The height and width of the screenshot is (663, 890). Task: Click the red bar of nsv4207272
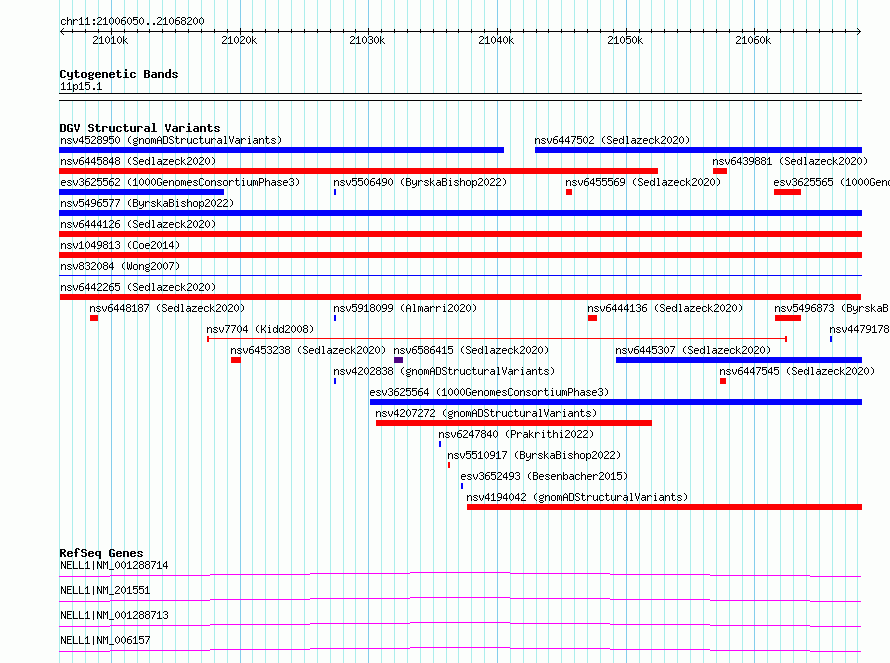point(514,423)
